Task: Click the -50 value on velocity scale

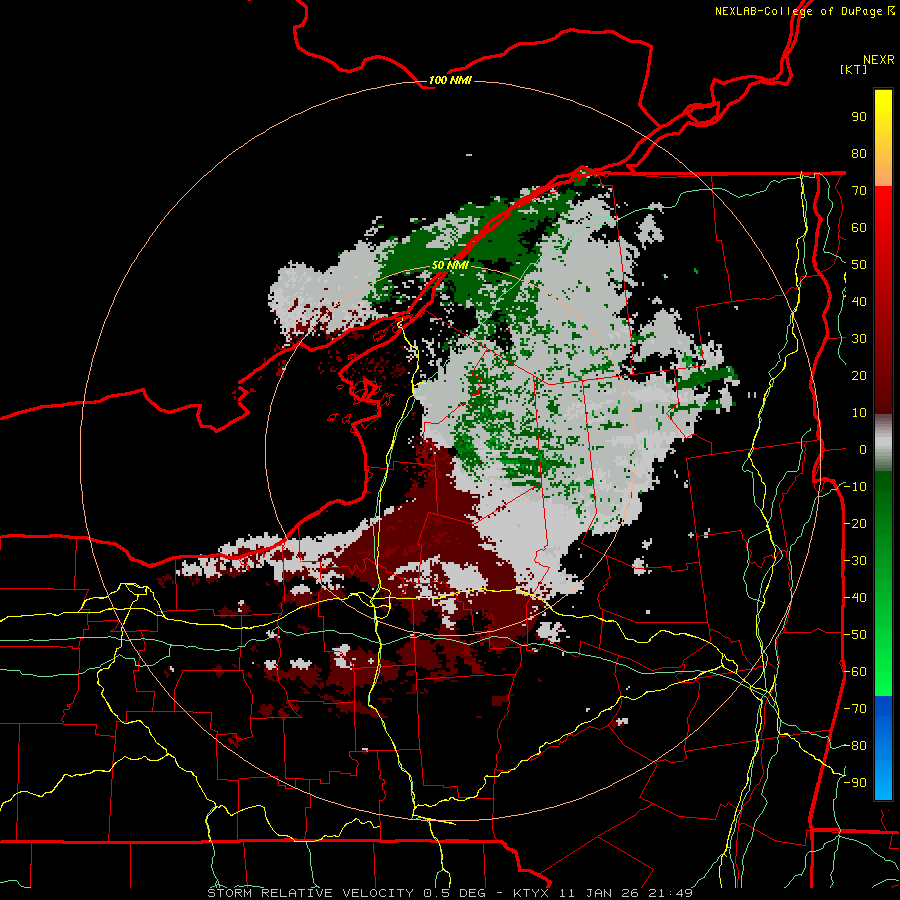Action: pyautogui.click(x=855, y=635)
